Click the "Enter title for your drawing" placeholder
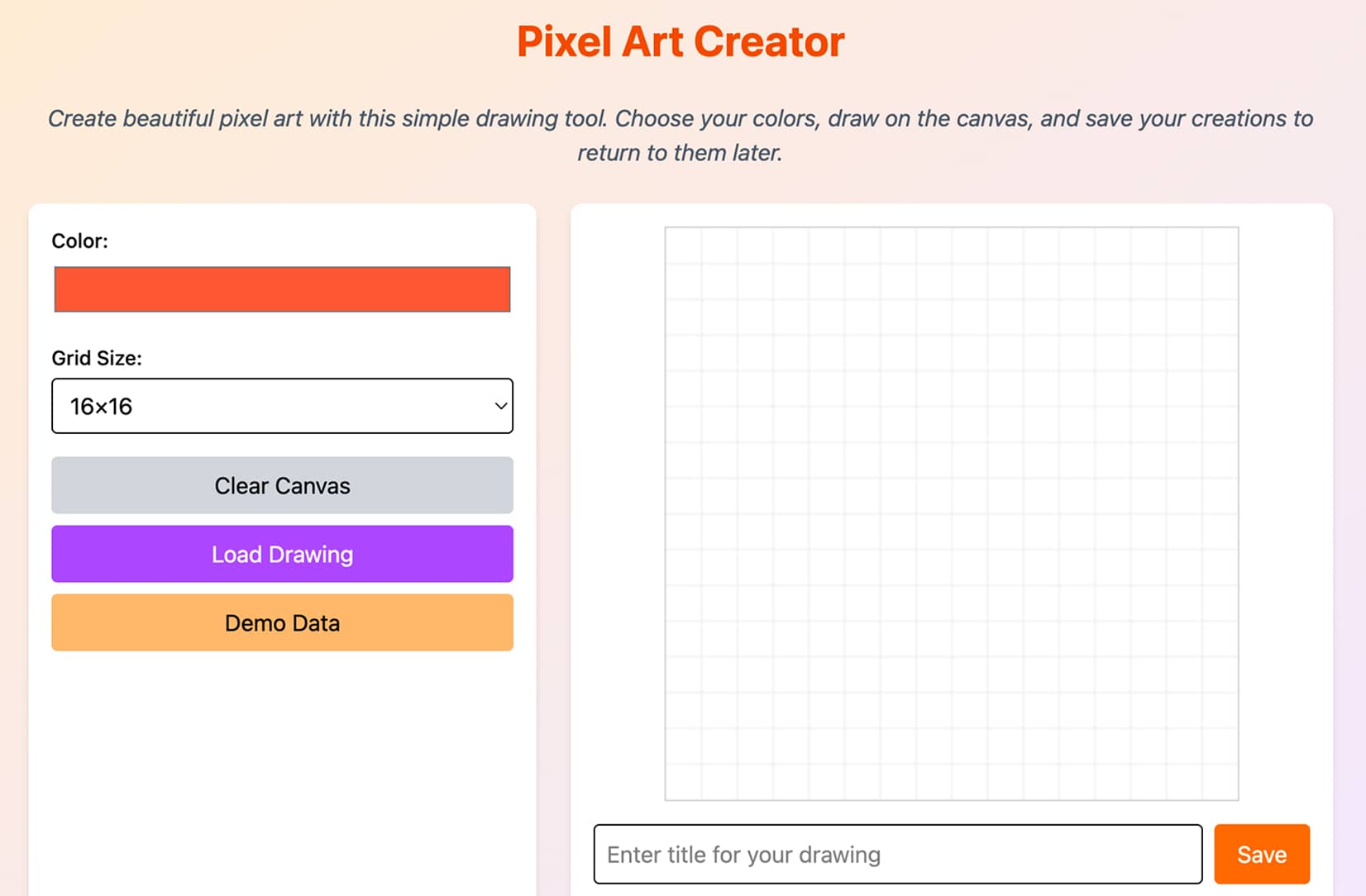This screenshot has height=896, width=1366. click(743, 855)
